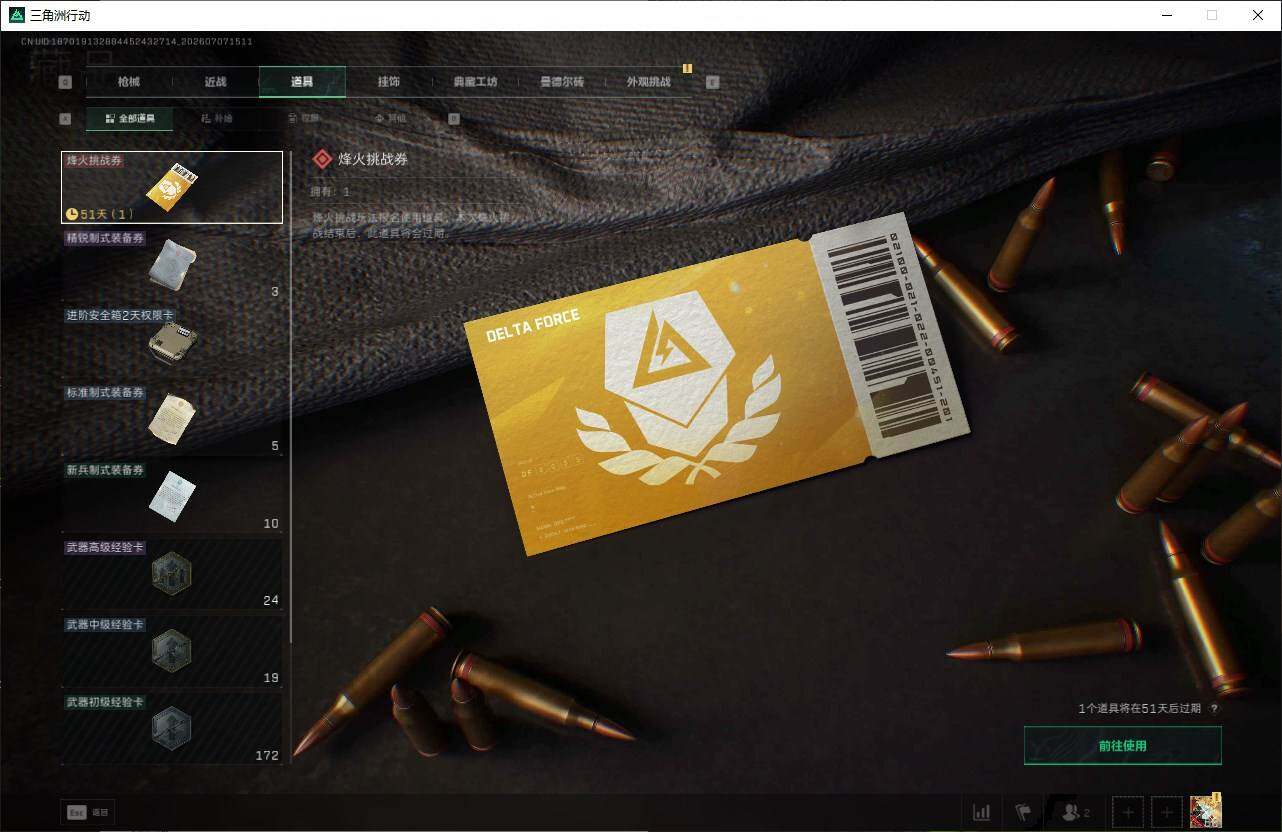Image resolution: width=1282 pixels, height=832 pixels.
Task: Open the stats bar-chart icon
Action: coord(982,813)
